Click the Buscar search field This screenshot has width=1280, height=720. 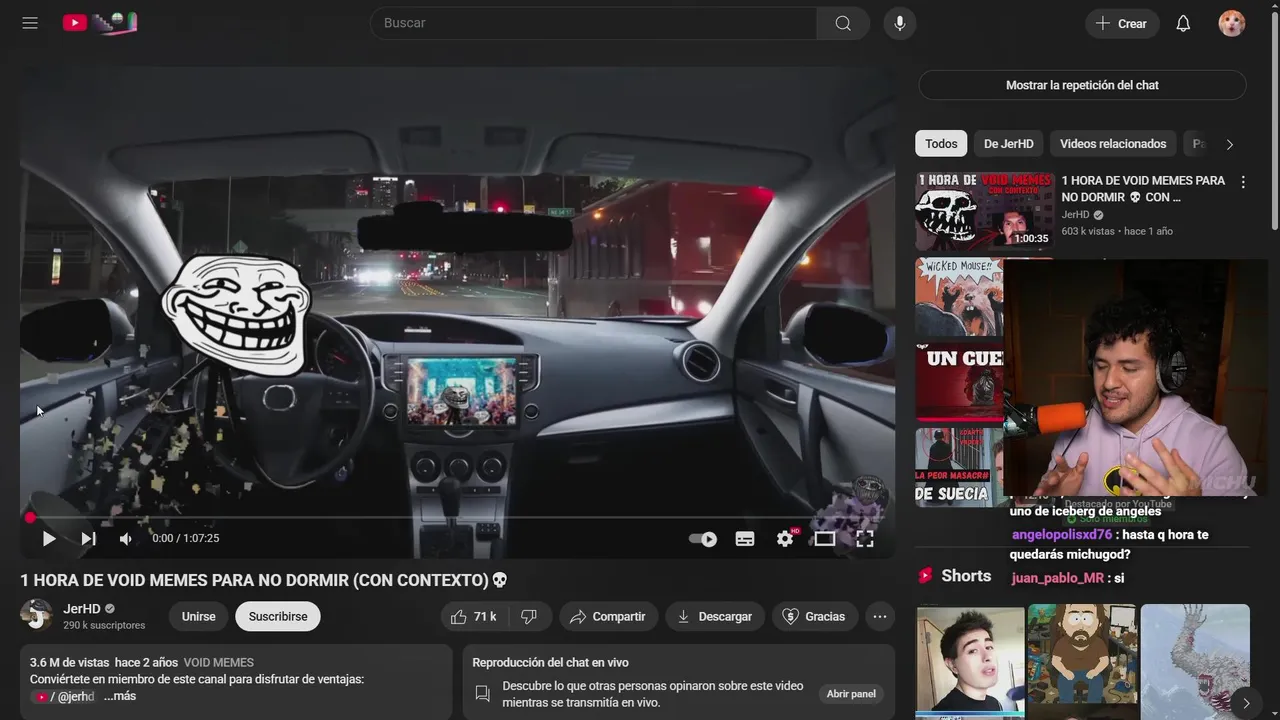tap(593, 23)
